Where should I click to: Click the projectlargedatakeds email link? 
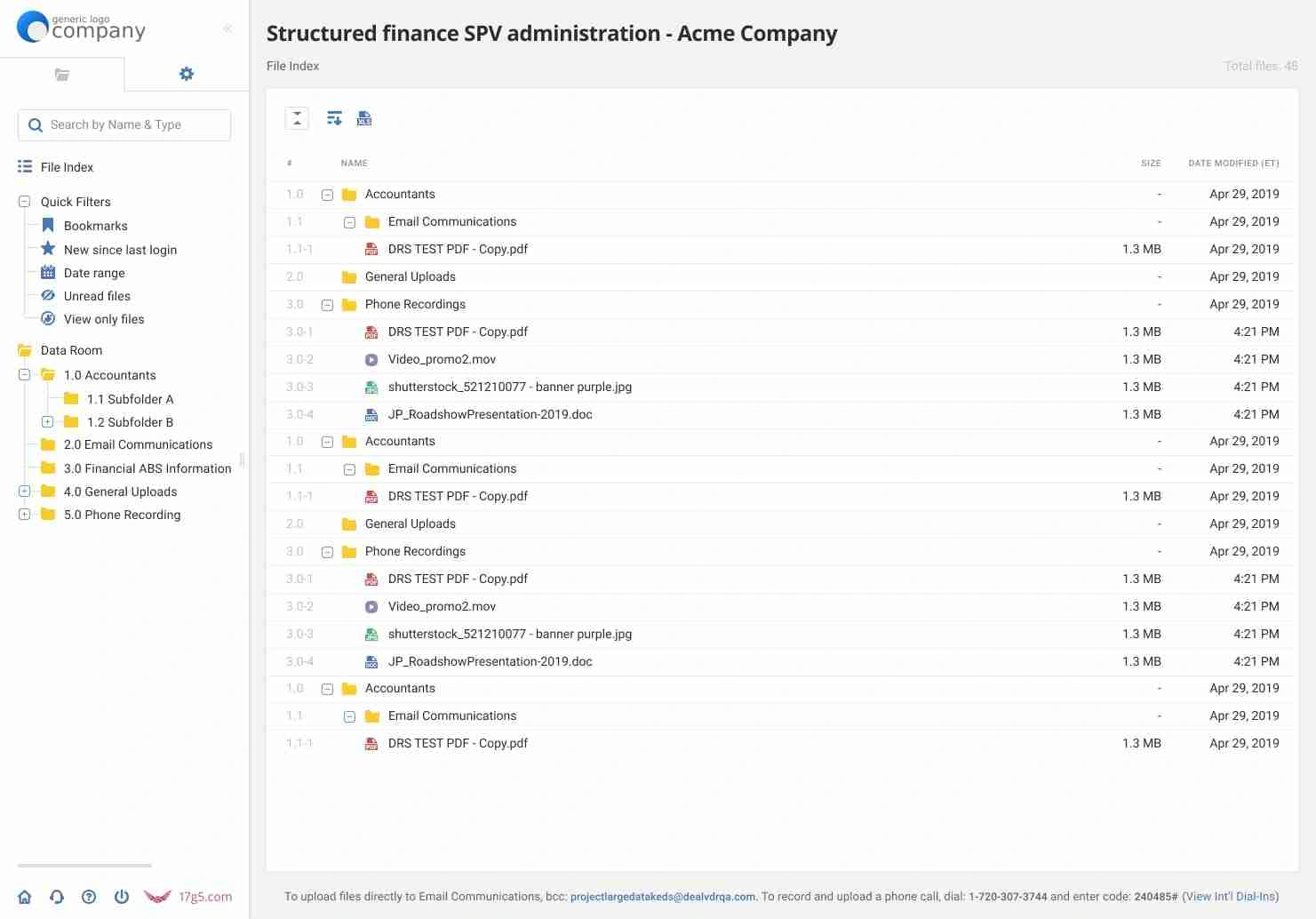coord(662,897)
